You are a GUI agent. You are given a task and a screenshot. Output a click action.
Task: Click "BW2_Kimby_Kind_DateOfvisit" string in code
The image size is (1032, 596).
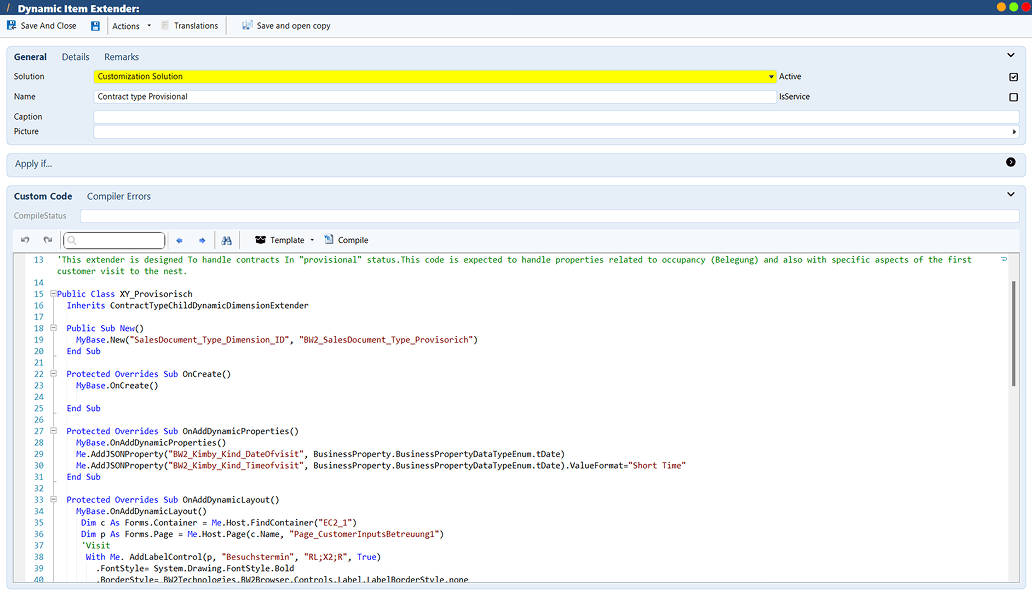point(236,454)
